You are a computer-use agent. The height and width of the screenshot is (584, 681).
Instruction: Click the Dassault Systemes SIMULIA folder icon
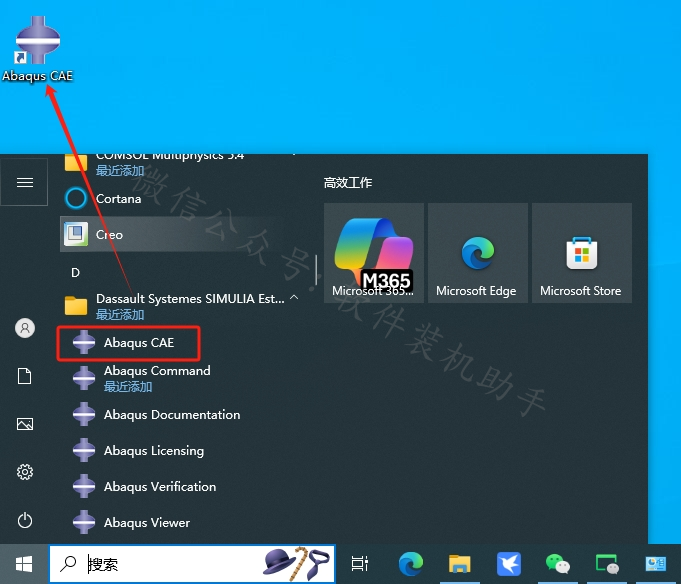[x=76, y=305]
